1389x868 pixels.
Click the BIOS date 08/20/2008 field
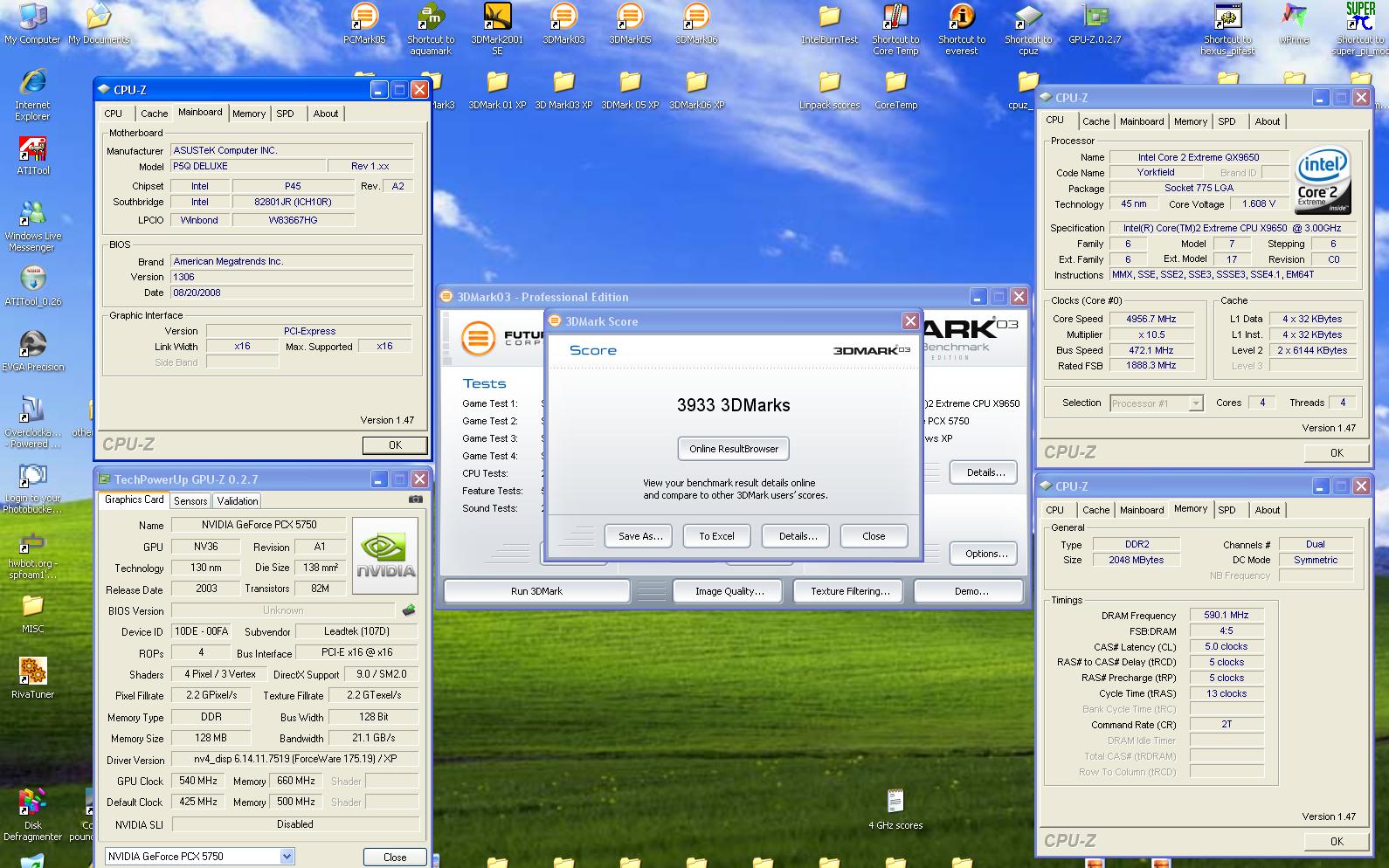coord(292,293)
